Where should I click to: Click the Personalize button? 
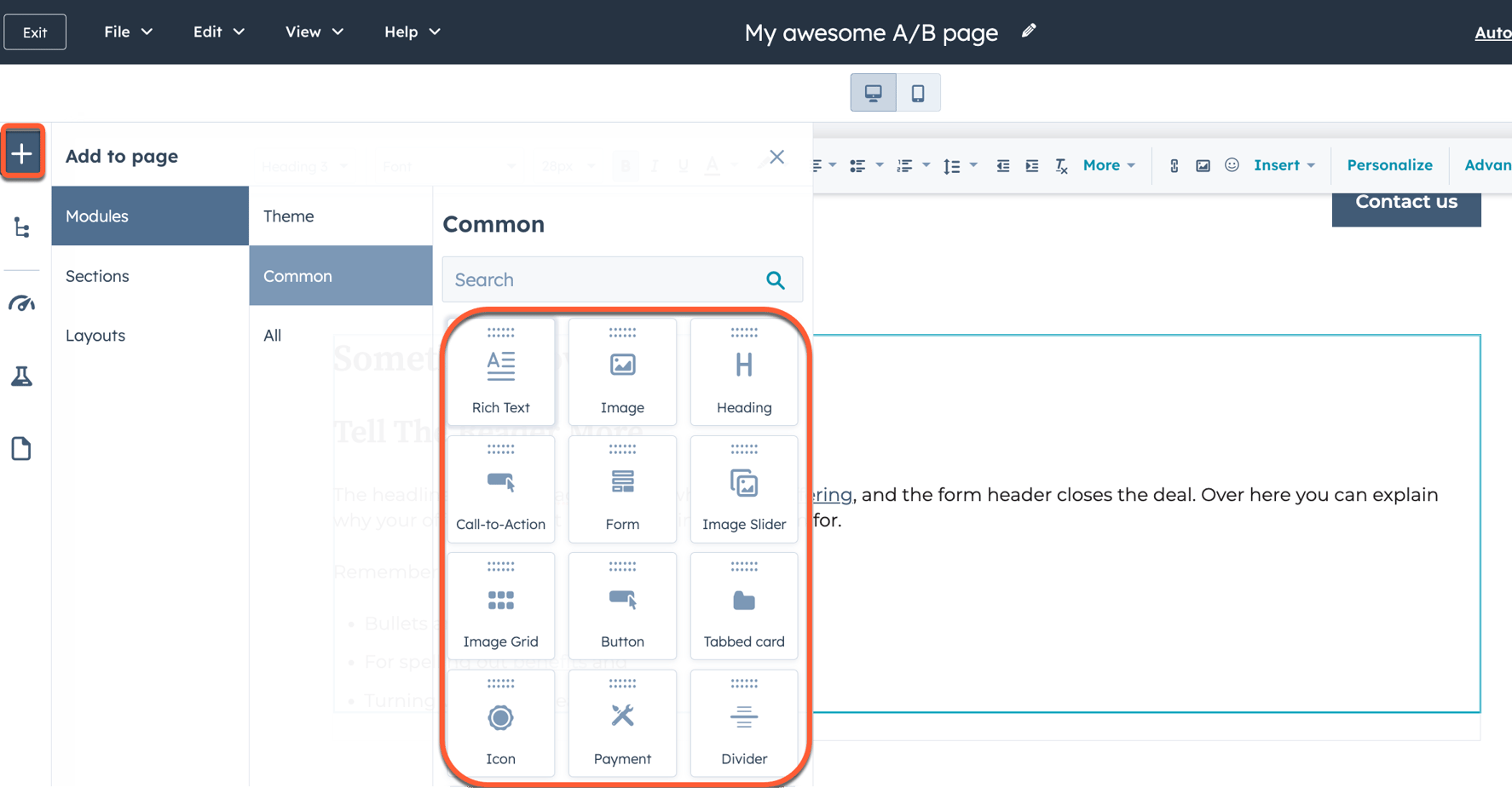tap(1389, 165)
